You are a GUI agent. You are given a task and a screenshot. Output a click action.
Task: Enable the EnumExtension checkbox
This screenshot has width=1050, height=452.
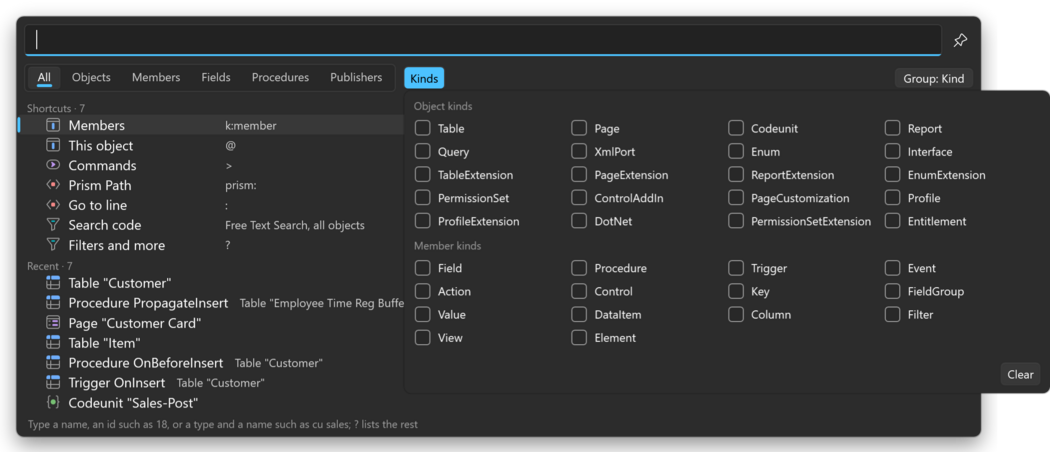click(x=893, y=175)
